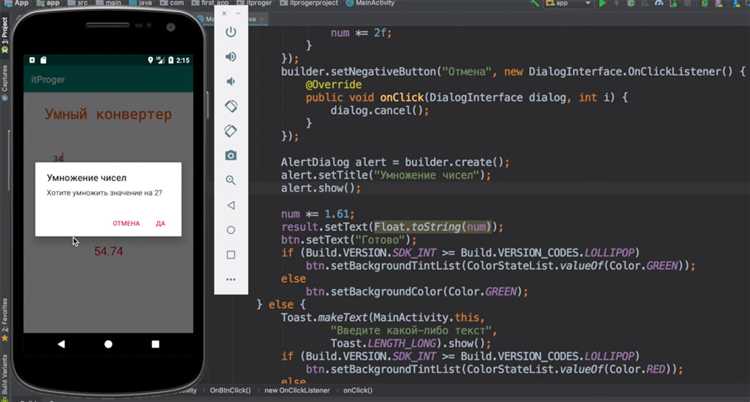The width and height of the screenshot is (750, 402).
Task: Click the Color.RED setBackgroundTintList code line
Action: pyautogui.click(x=495, y=369)
